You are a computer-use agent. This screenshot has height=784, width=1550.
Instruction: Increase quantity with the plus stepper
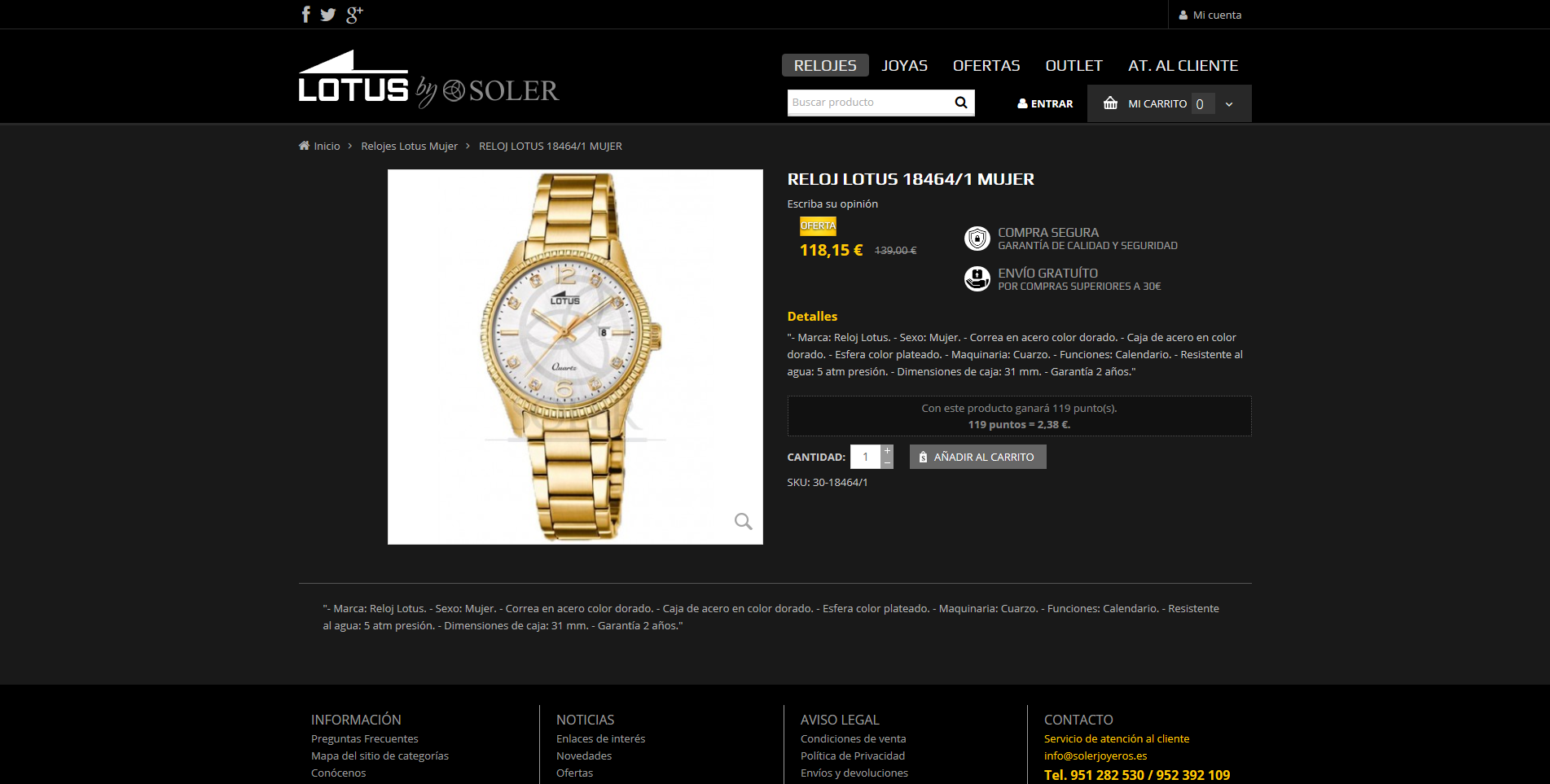coord(888,451)
